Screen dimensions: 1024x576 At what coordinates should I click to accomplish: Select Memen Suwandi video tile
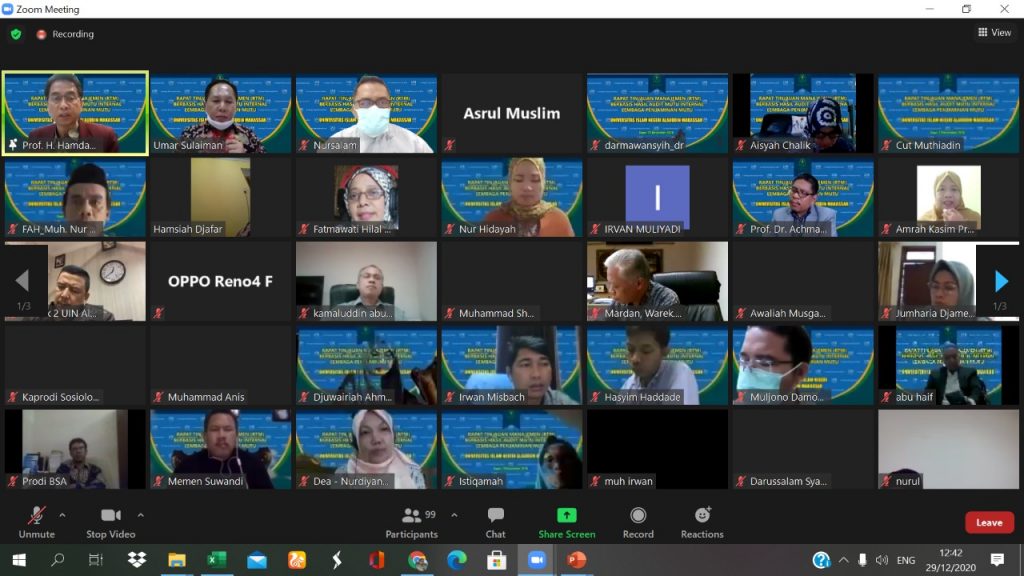click(221, 449)
